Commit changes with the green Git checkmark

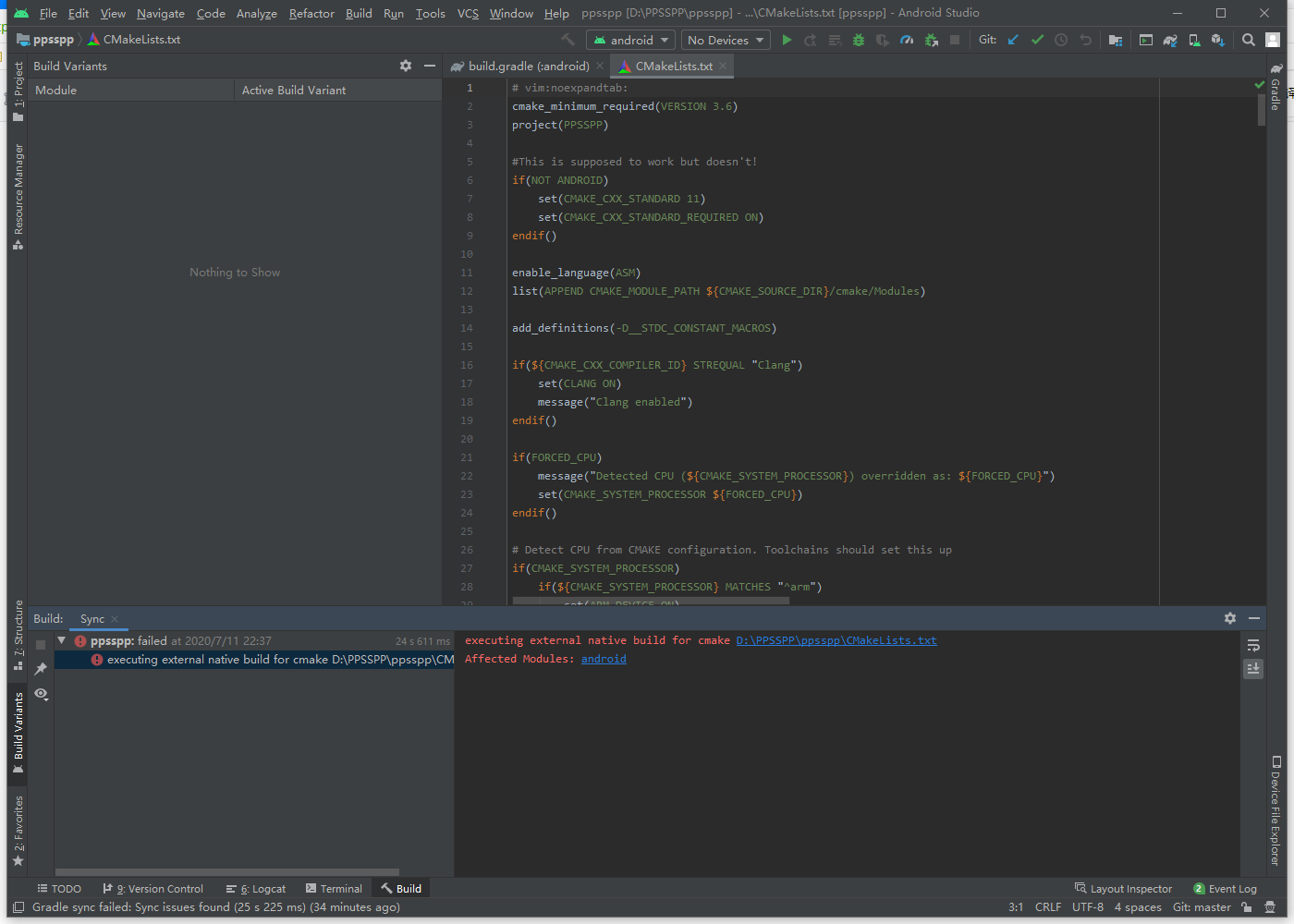point(1037,39)
